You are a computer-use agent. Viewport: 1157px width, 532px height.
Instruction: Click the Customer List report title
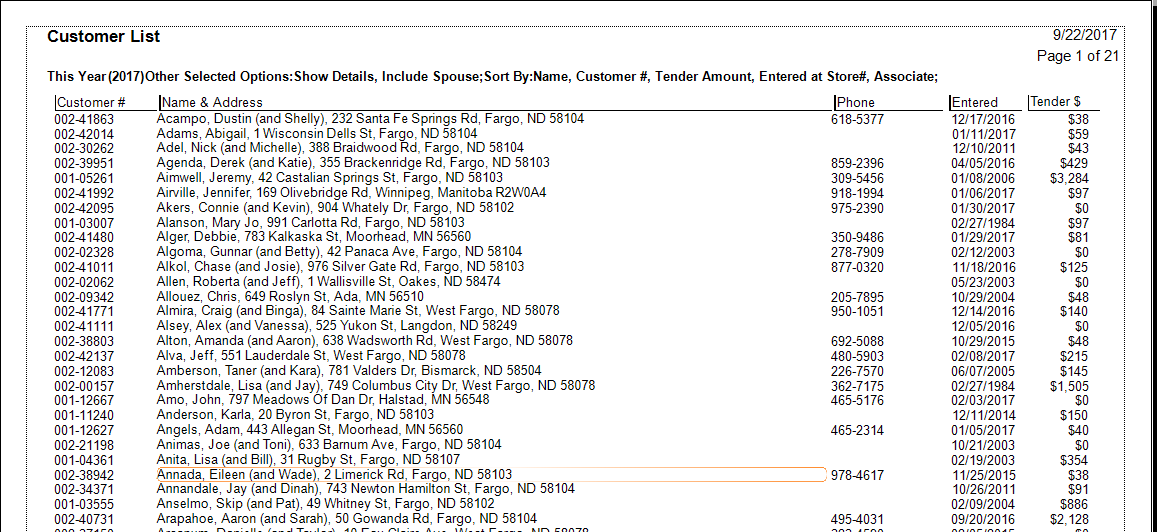coord(104,37)
